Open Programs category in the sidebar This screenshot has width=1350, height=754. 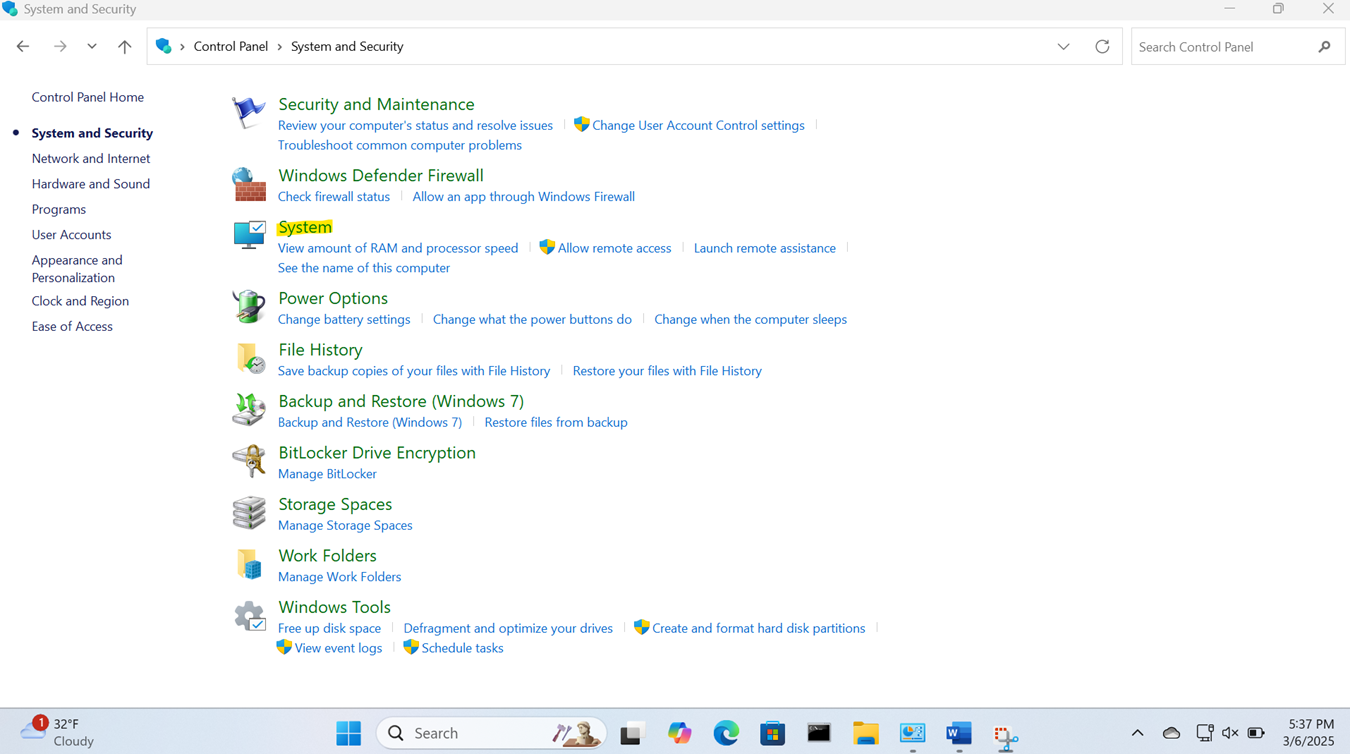point(58,209)
